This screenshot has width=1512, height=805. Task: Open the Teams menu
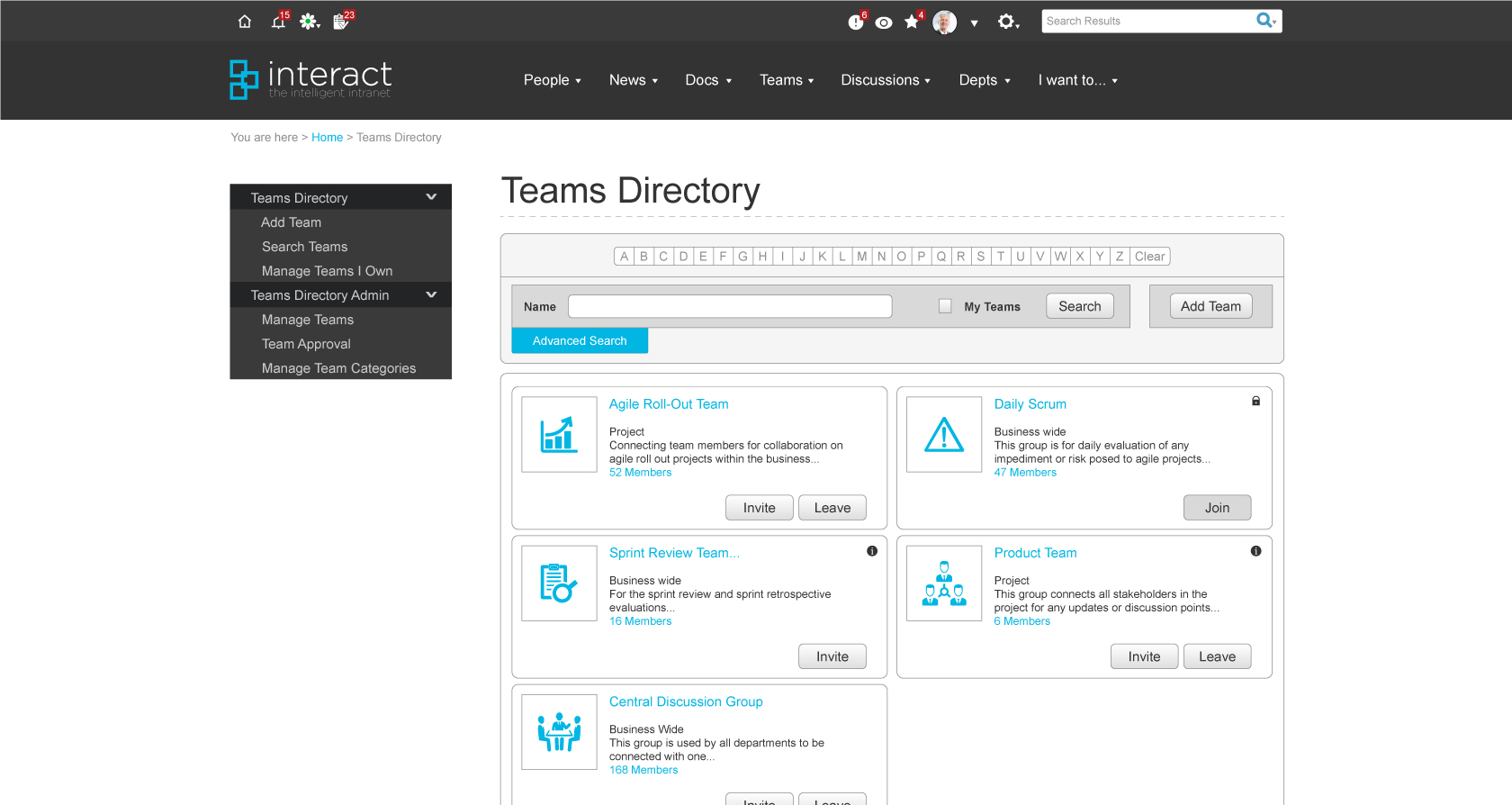787,80
